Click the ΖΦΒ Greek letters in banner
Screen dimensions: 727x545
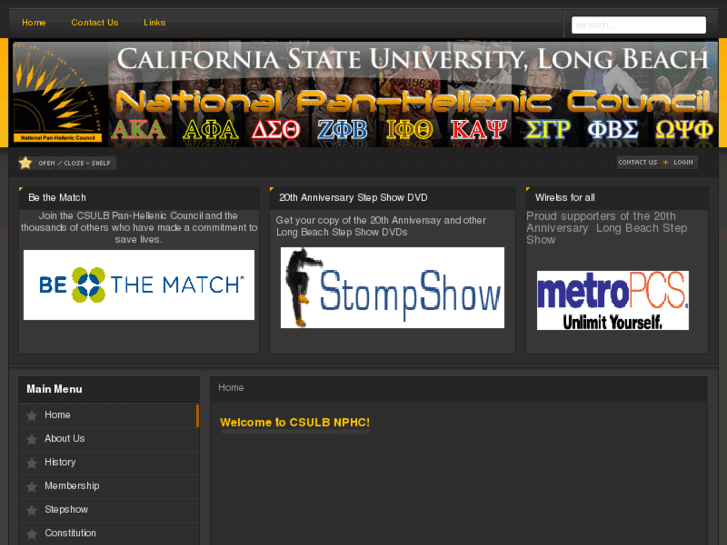click(x=342, y=129)
